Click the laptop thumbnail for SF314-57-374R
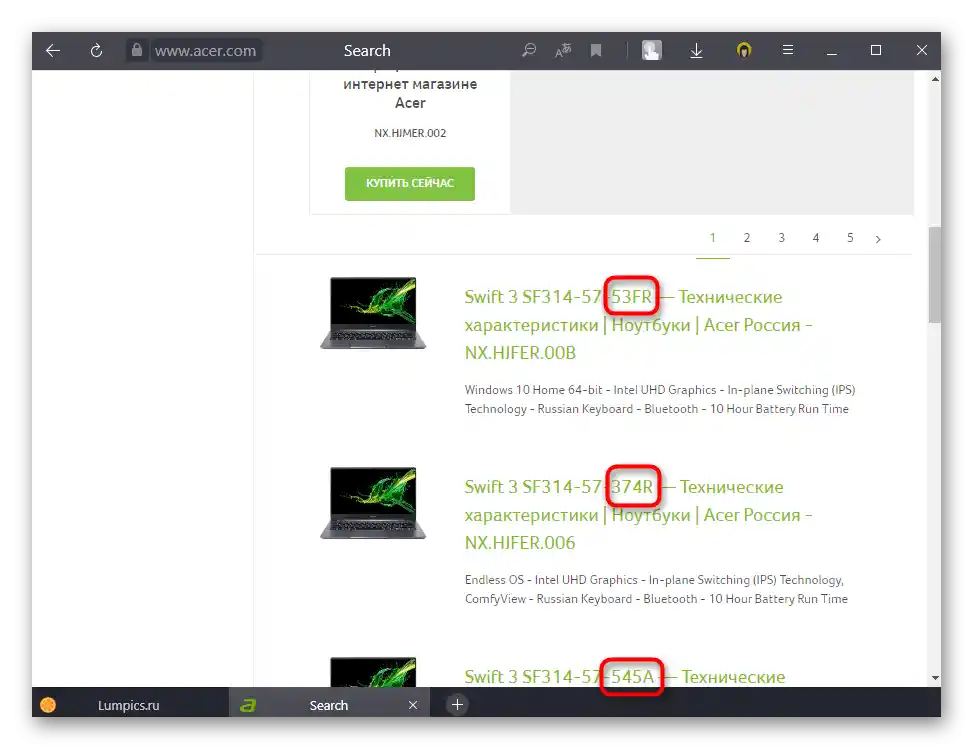 click(x=373, y=503)
